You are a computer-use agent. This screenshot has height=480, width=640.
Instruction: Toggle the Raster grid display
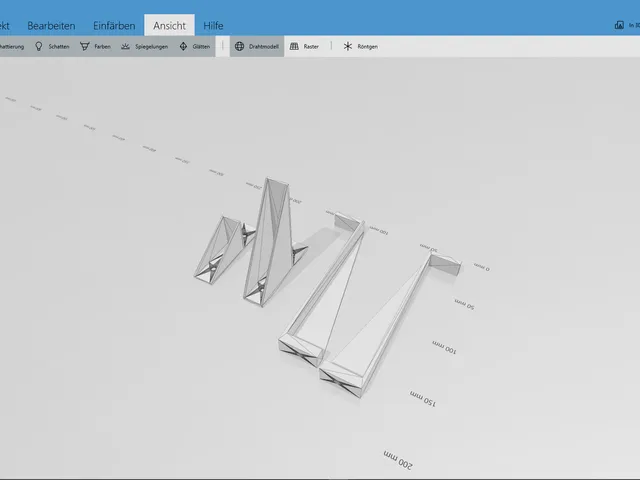point(304,46)
